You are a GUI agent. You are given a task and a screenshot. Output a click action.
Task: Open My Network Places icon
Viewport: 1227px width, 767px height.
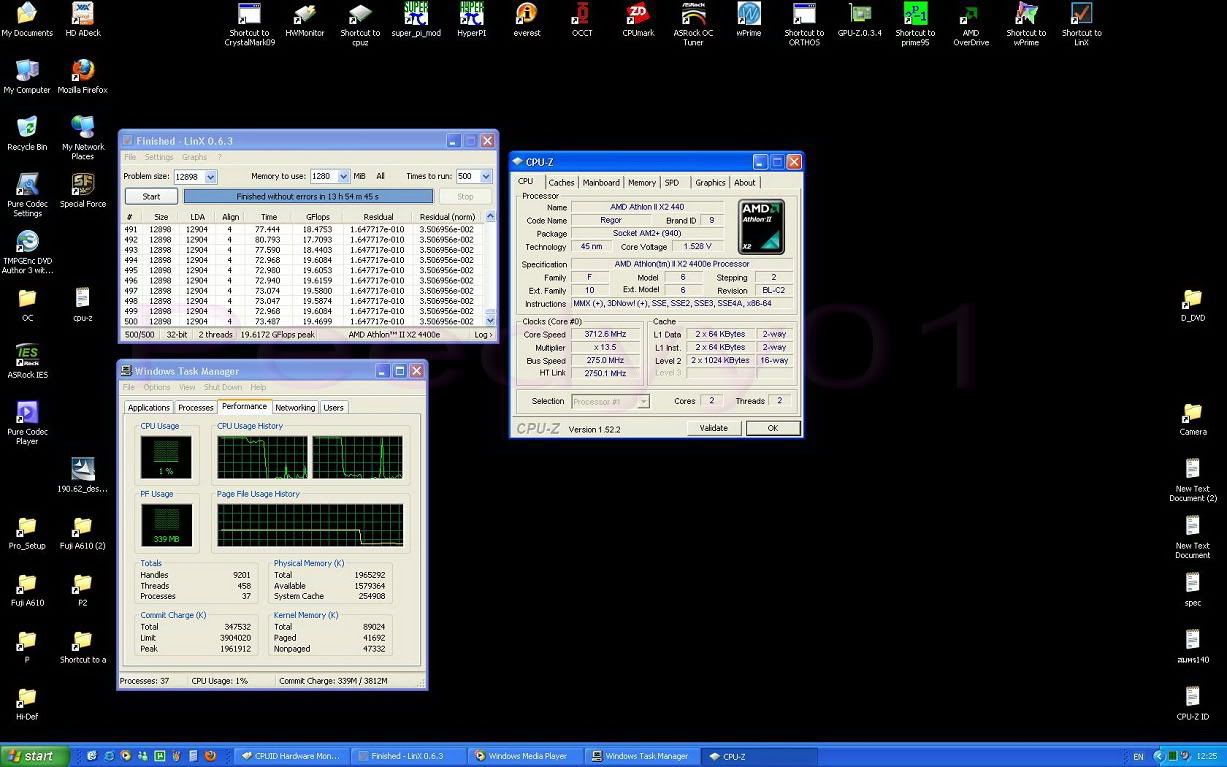(x=82, y=139)
